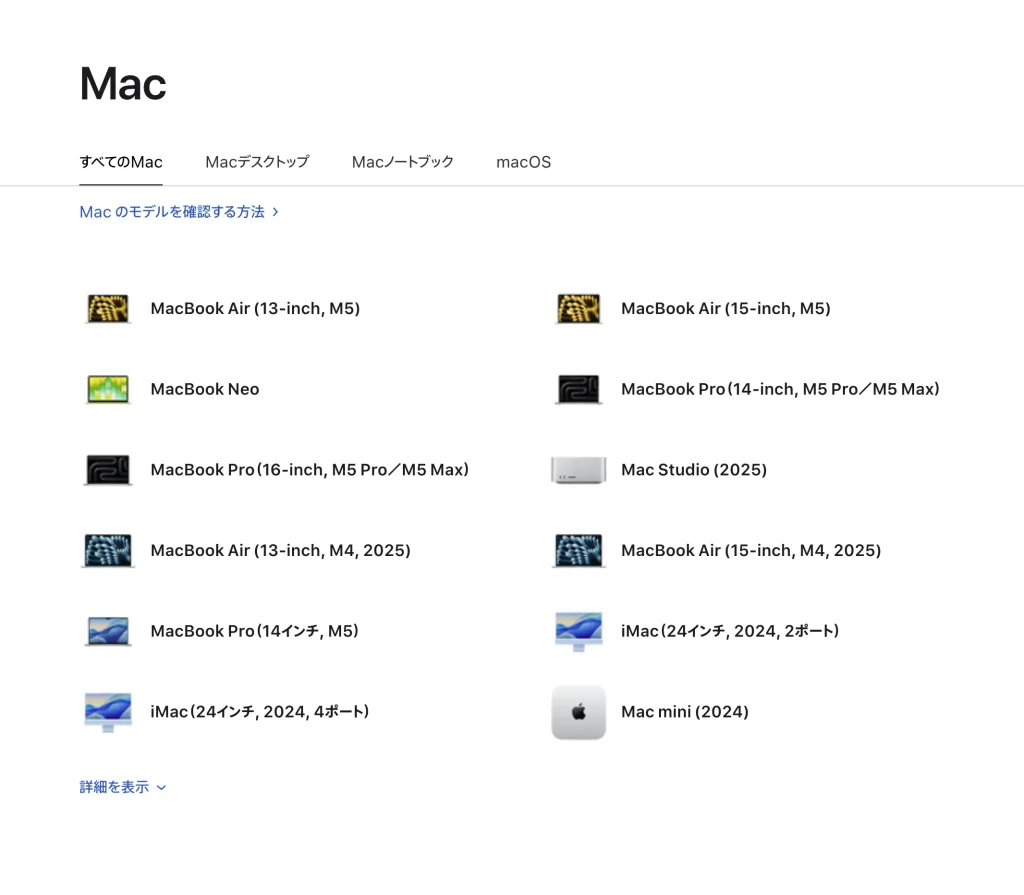Click the iMac 24インチ 4ポート icon
The image size is (1024, 895).
coord(108,712)
